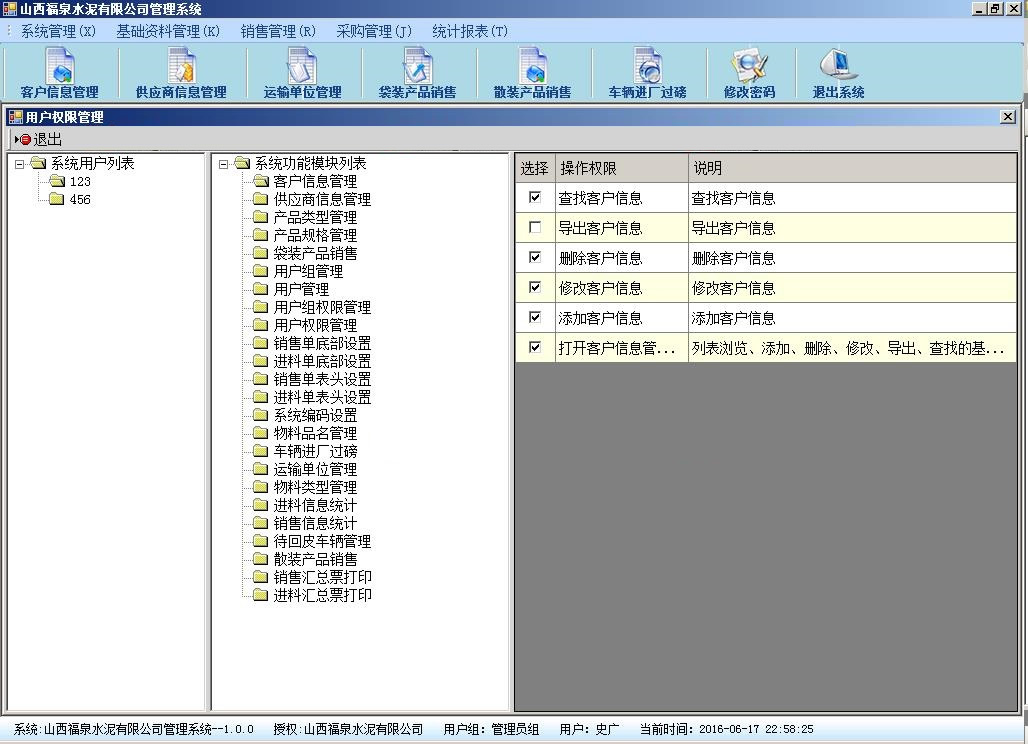The width and height of the screenshot is (1028, 744).
Task: Click the 采购管理 menu item
Action: pos(373,31)
